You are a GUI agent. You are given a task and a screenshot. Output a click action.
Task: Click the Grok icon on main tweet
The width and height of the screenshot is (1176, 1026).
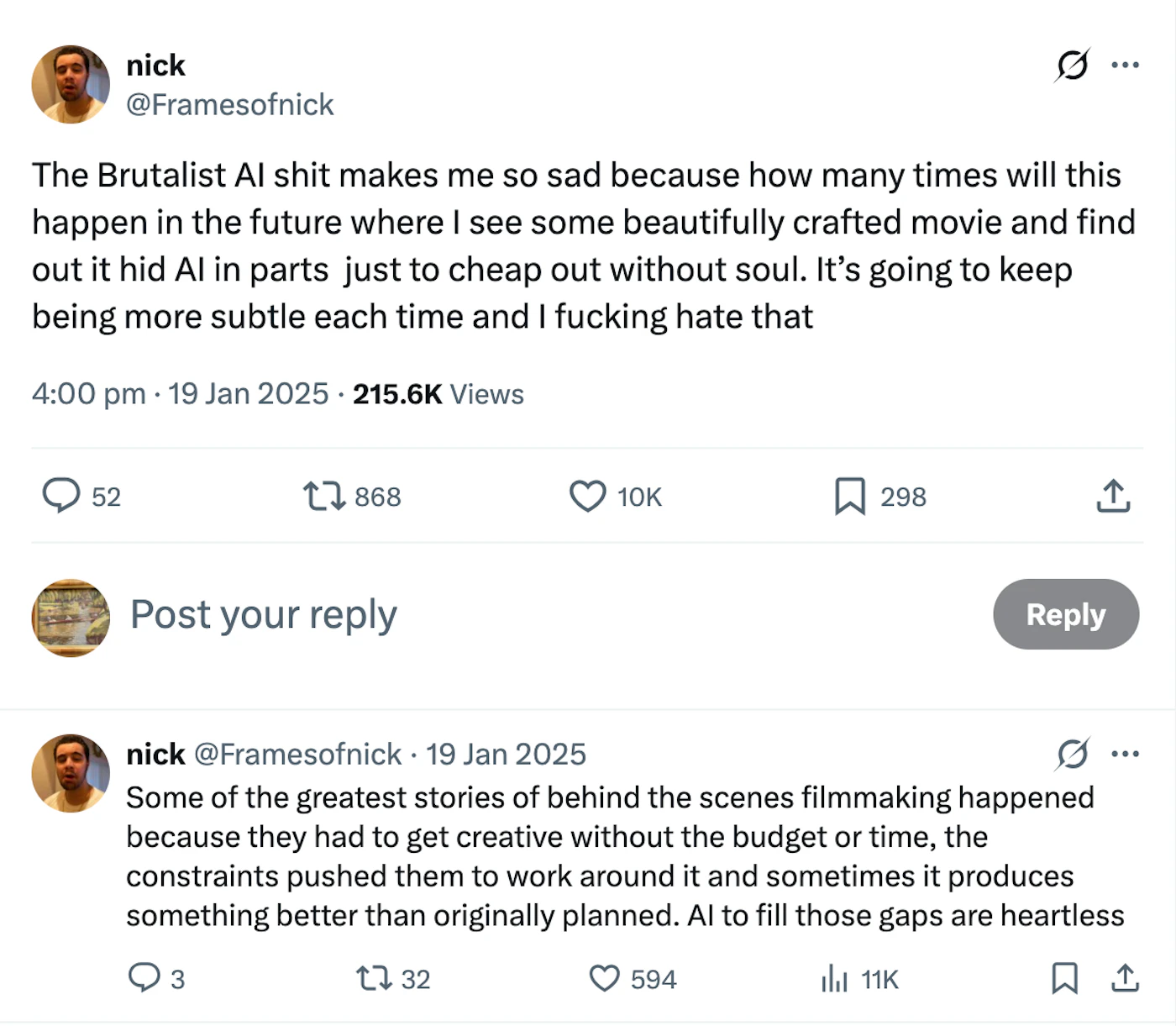coord(1073,65)
